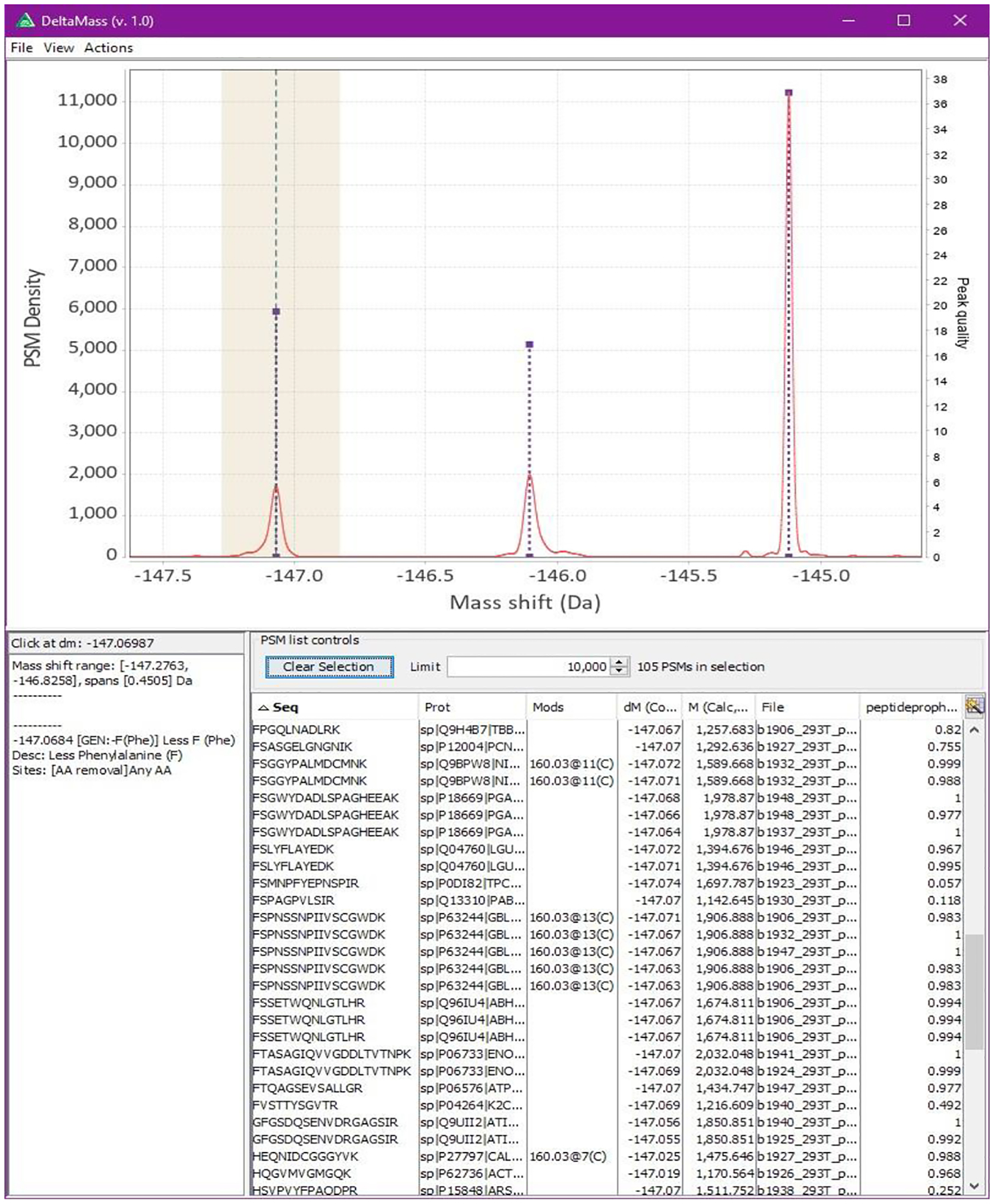Sort by the Prot column header
Image resolution: width=994 pixels, height=1204 pixels.
coord(472,707)
